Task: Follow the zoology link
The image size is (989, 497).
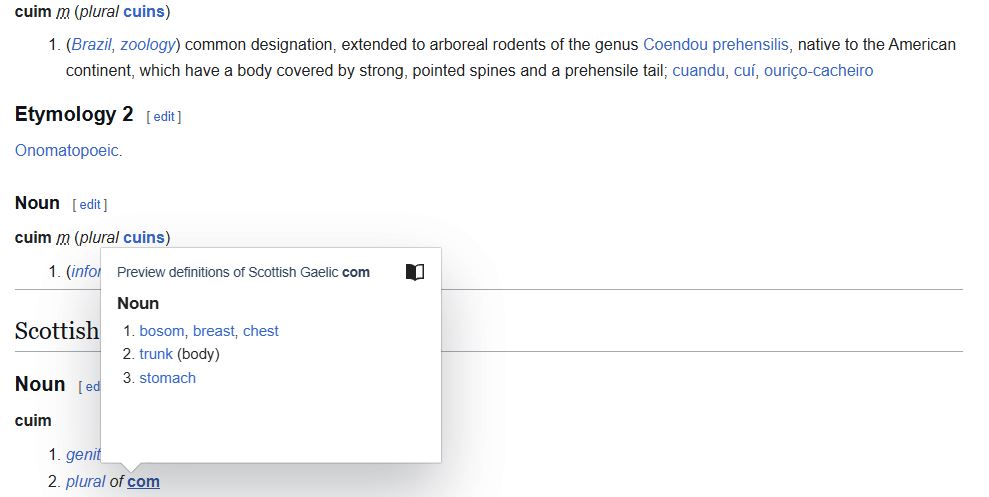Action: tap(148, 45)
